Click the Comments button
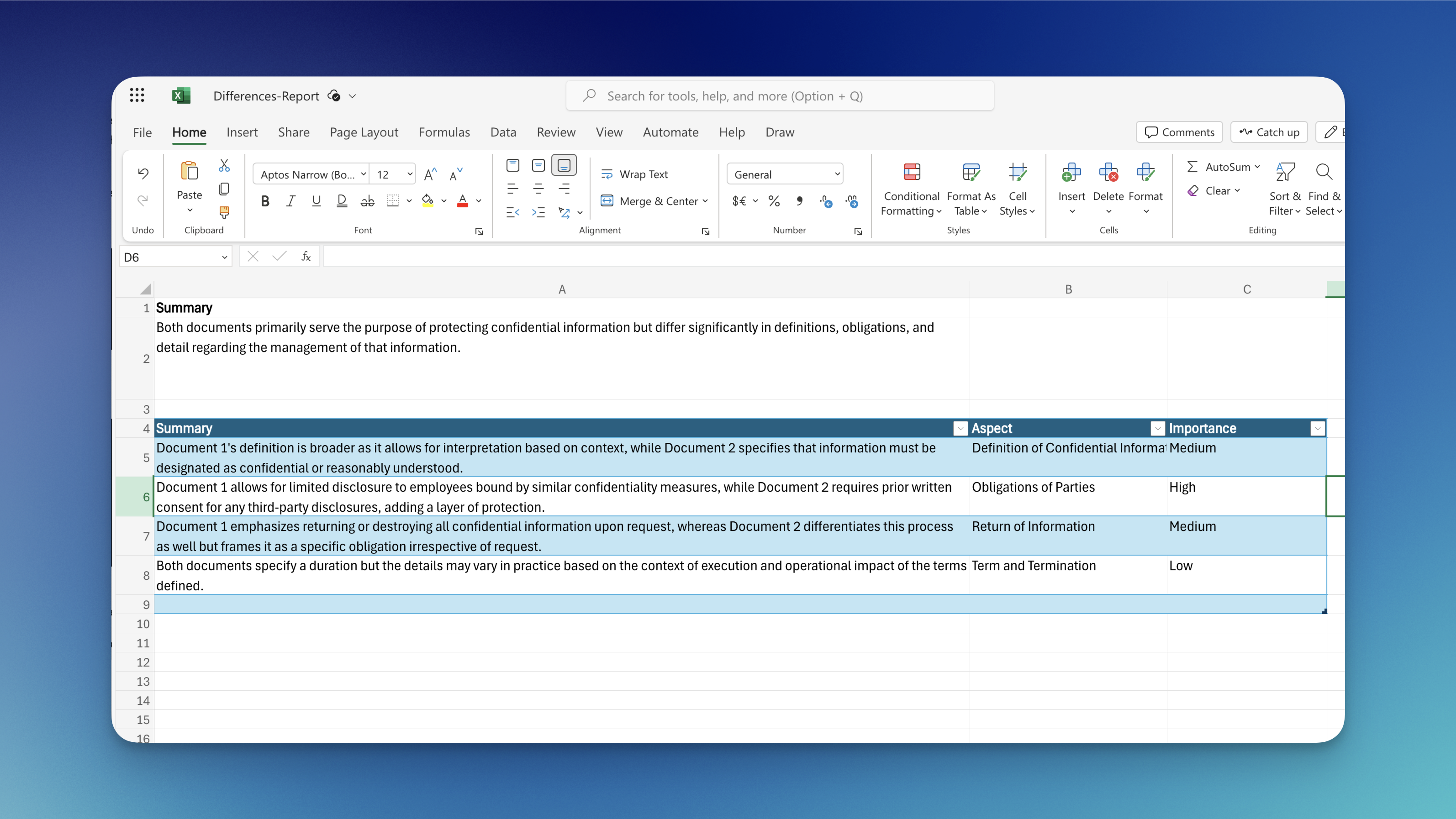Image resolution: width=1456 pixels, height=819 pixels. pyautogui.click(x=1179, y=132)
